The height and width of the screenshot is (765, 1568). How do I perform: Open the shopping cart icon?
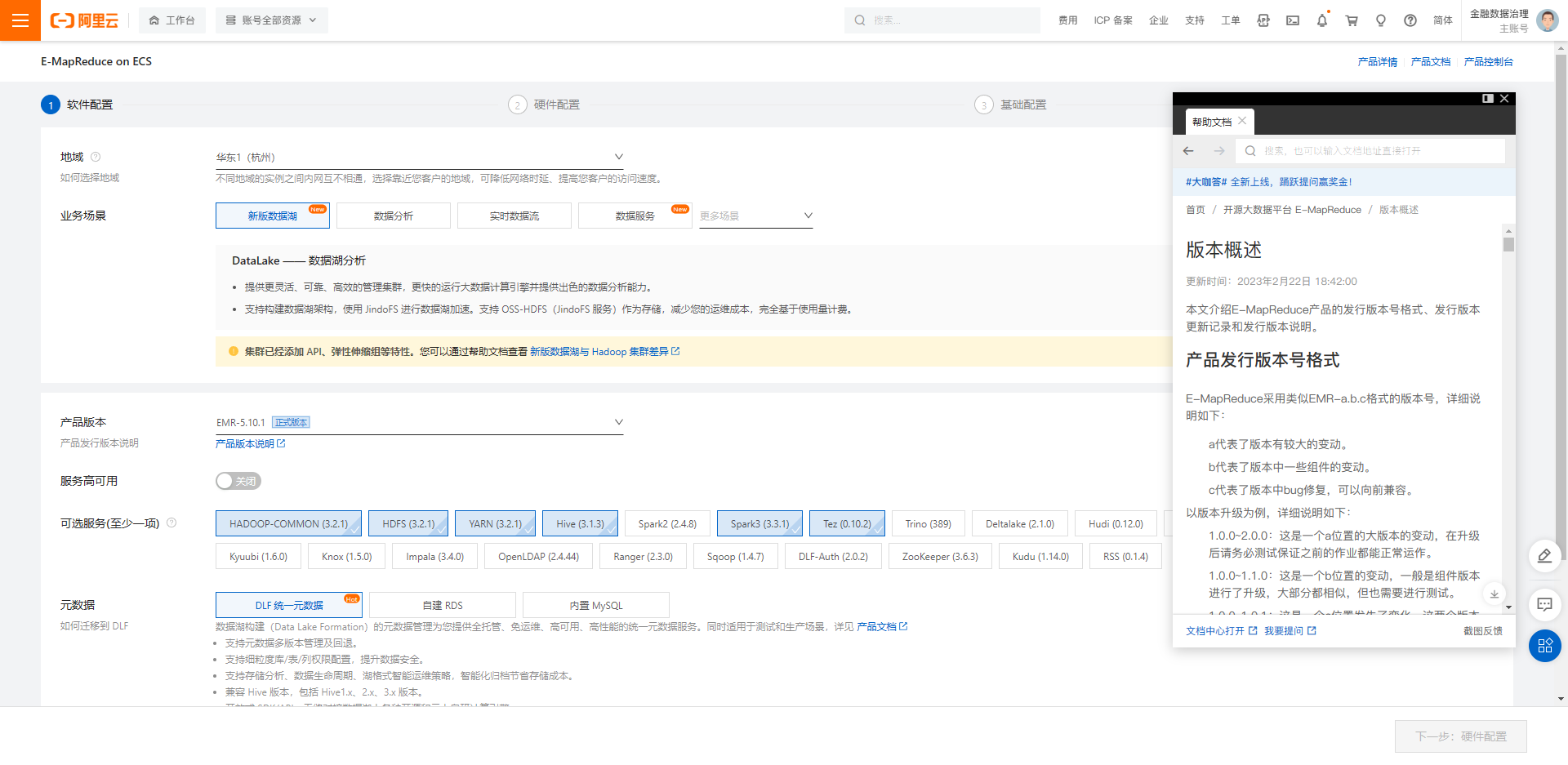point(1352,20)
